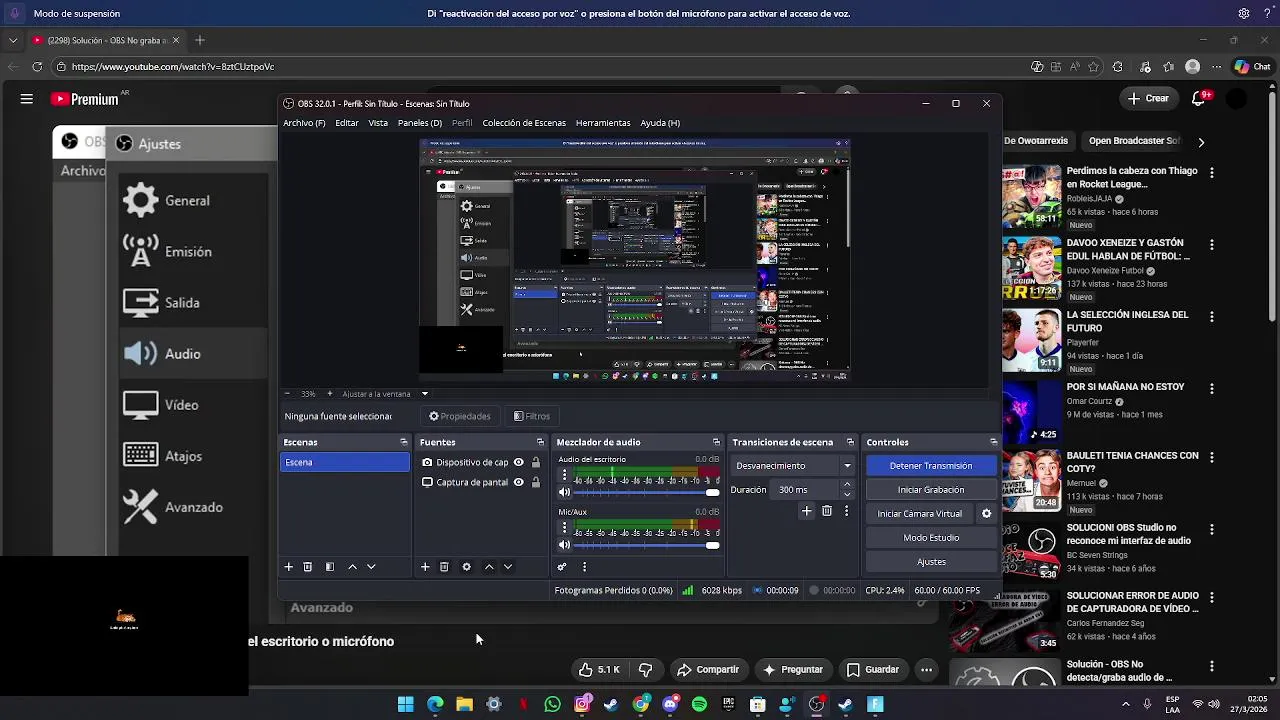
Task: Hide Captura de pantal source visibility
Action: pos(518,482)
